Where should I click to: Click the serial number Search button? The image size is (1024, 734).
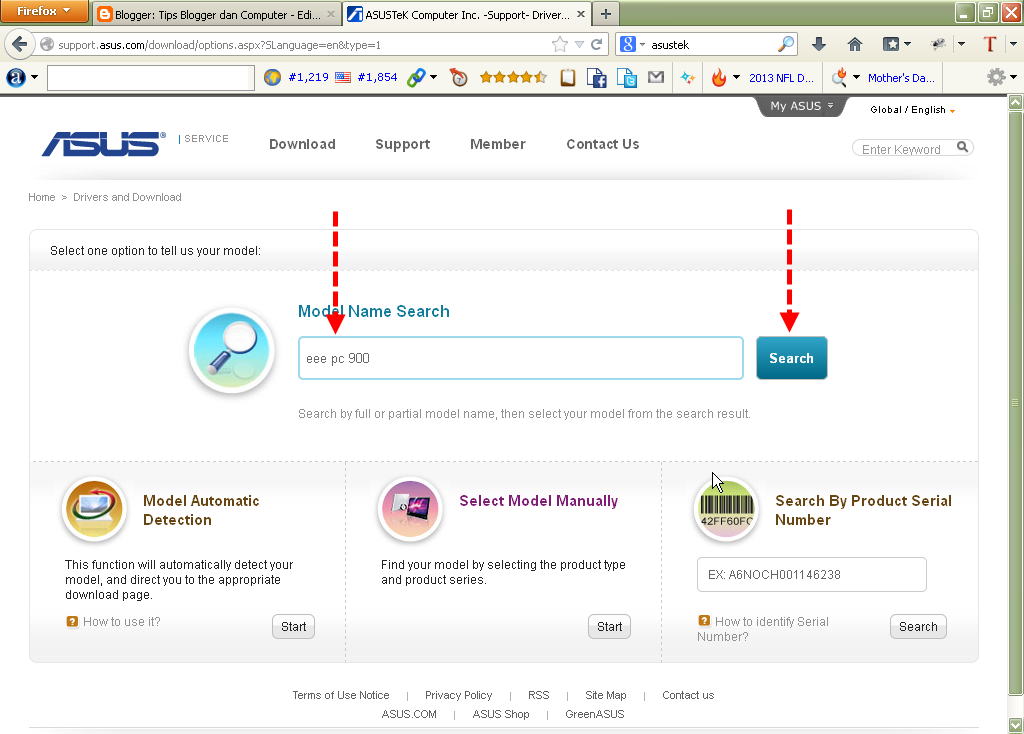pos(918,626)
